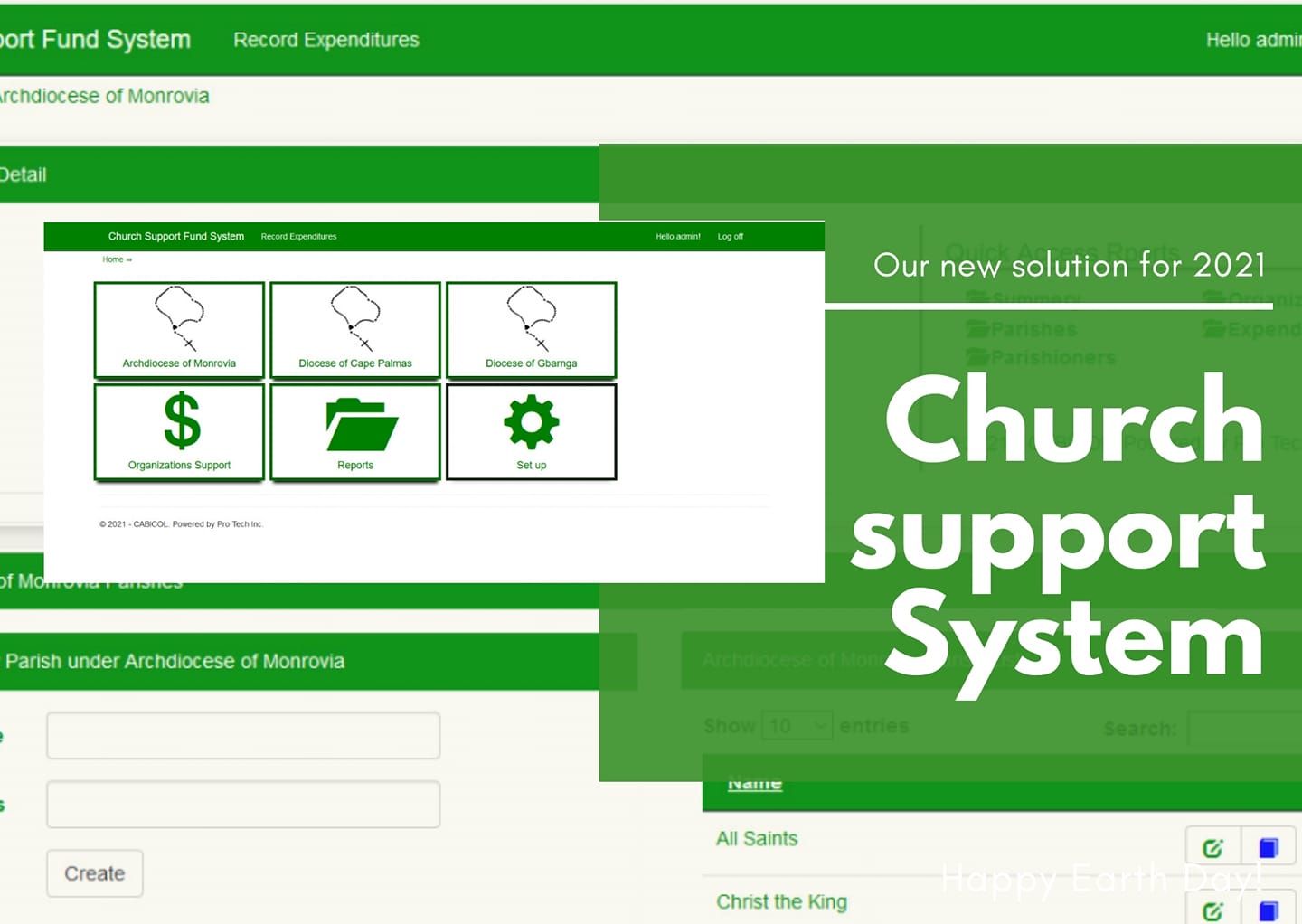This screenshot has height=924, width=1302.
Task: Click the Home breadcrumb link
Action: (113, 259)
